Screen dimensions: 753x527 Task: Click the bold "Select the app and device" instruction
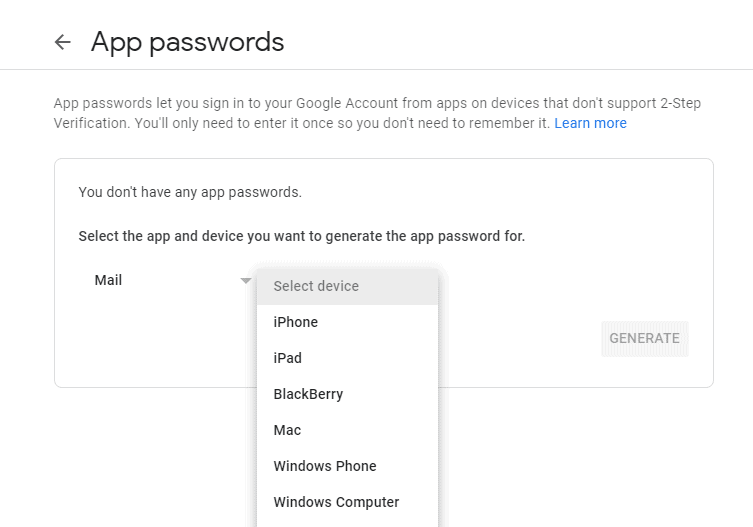(301, 237)
